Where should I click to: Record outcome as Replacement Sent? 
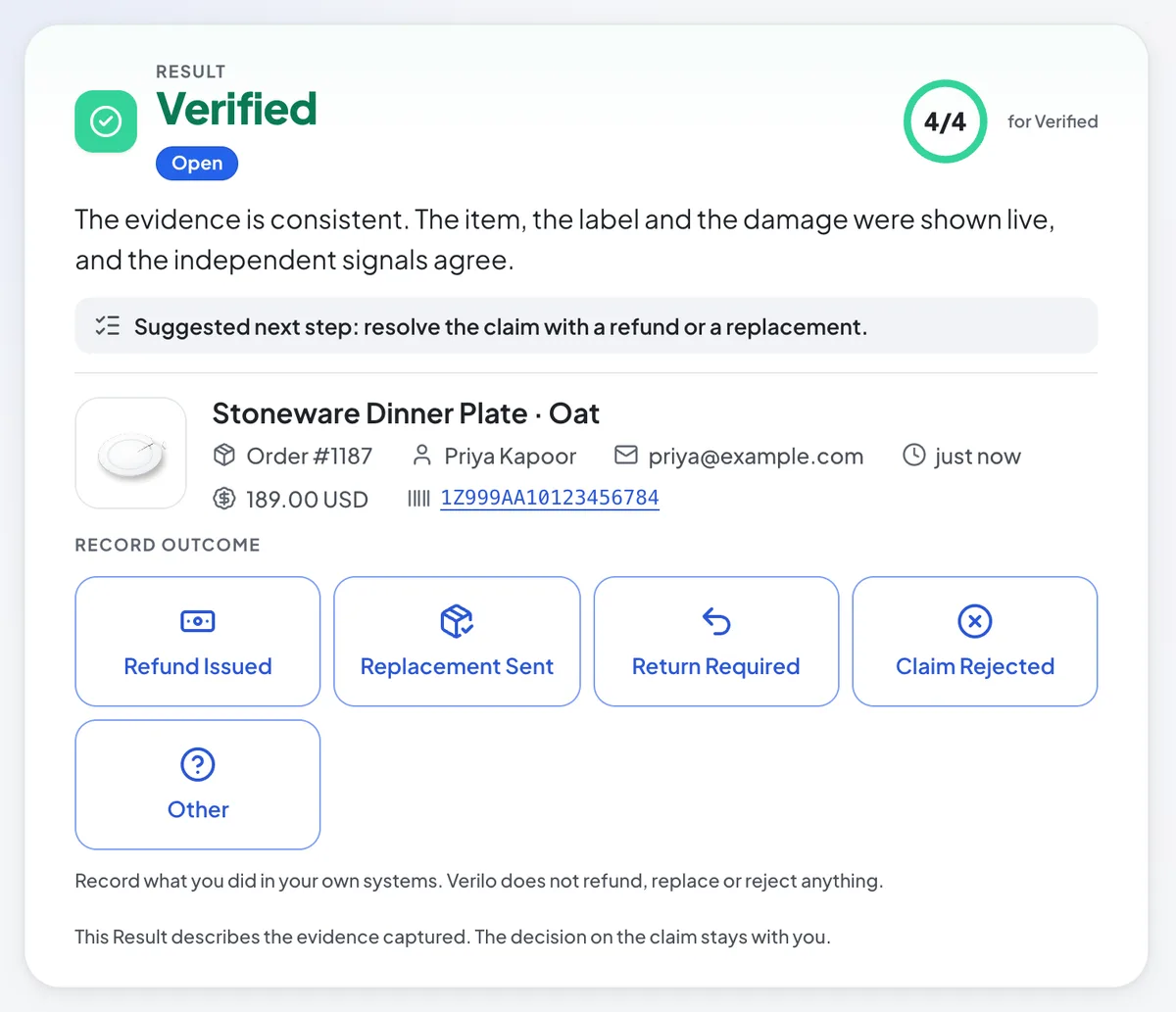457,642
